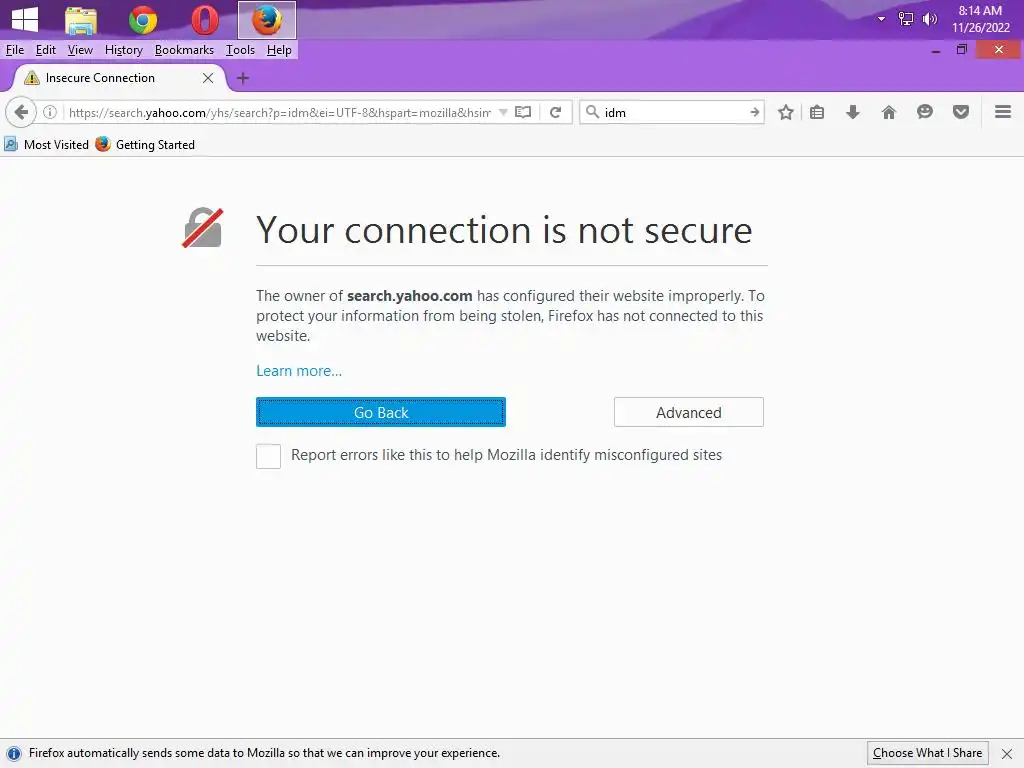Bookmark this page with the star icon
Viewport: 1024px width, 768px height.
786,112
